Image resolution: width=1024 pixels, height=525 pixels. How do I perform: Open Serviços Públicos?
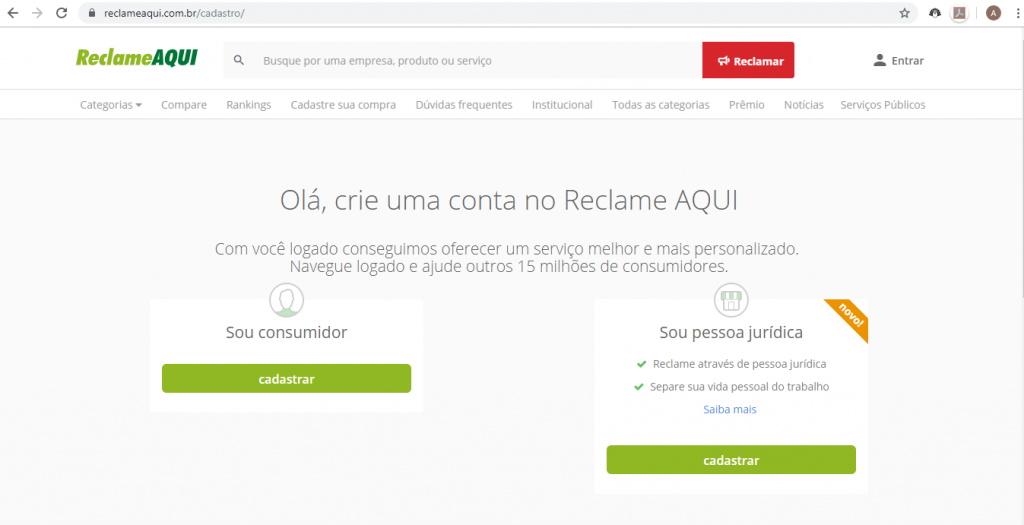pos(883,104)
